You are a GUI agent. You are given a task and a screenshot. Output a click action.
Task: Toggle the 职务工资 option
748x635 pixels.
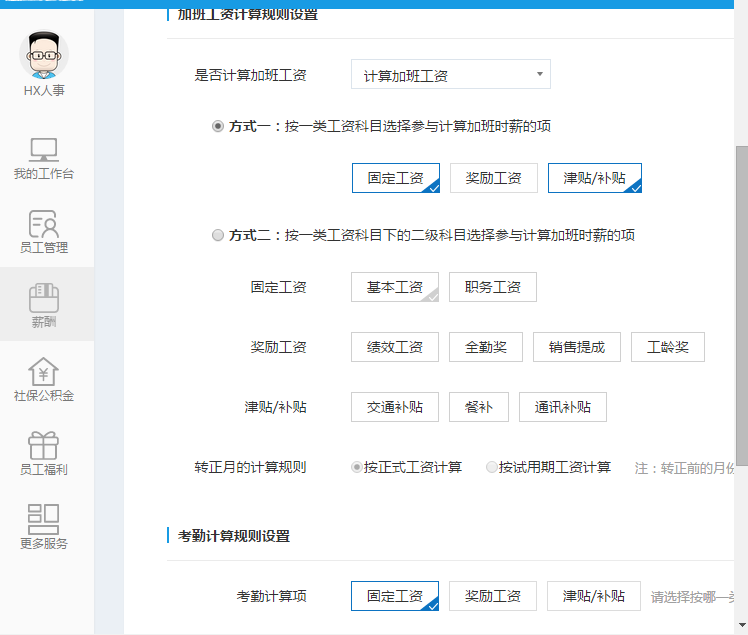pos(493,287)
